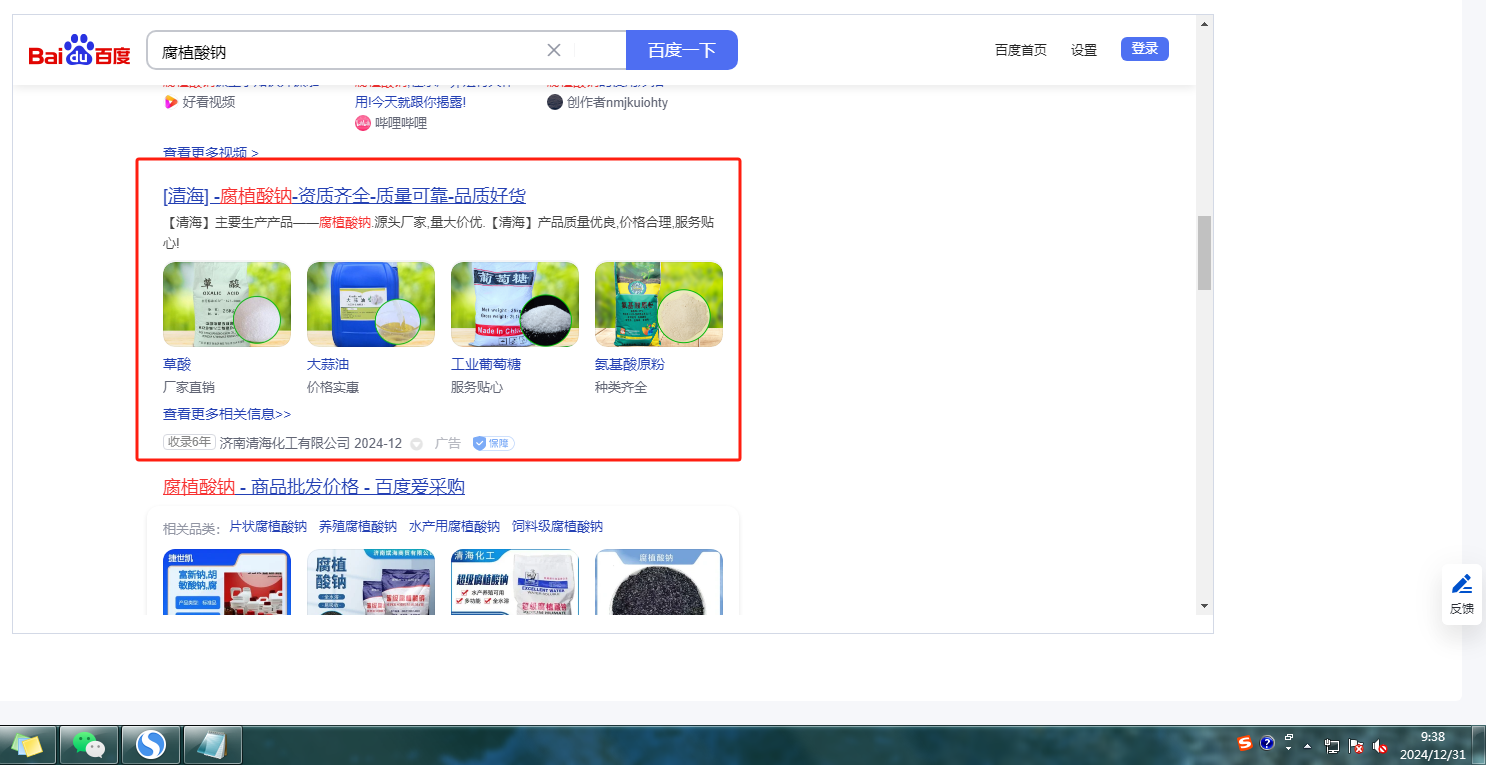This screenshot has height=765, width=1486.
Task: Click the 哔哩哔哩 source icon
Action: coord(363,123)
